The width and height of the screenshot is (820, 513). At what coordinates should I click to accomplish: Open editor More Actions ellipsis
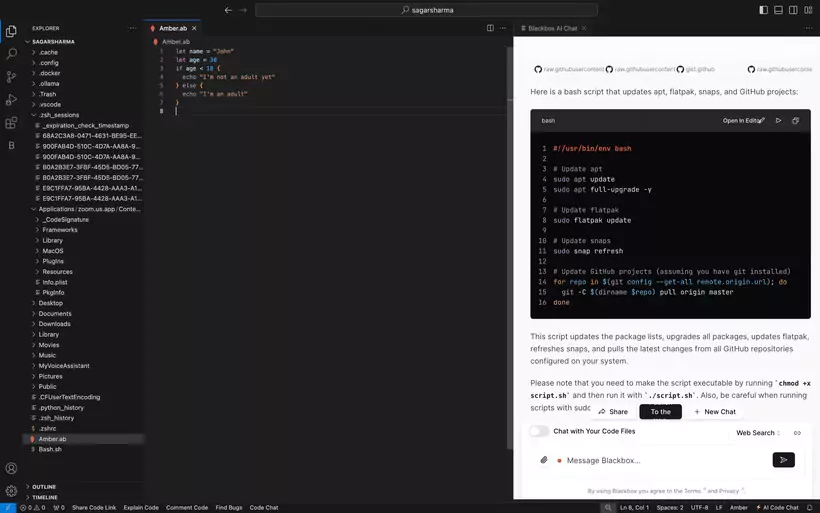click(503, 28)
